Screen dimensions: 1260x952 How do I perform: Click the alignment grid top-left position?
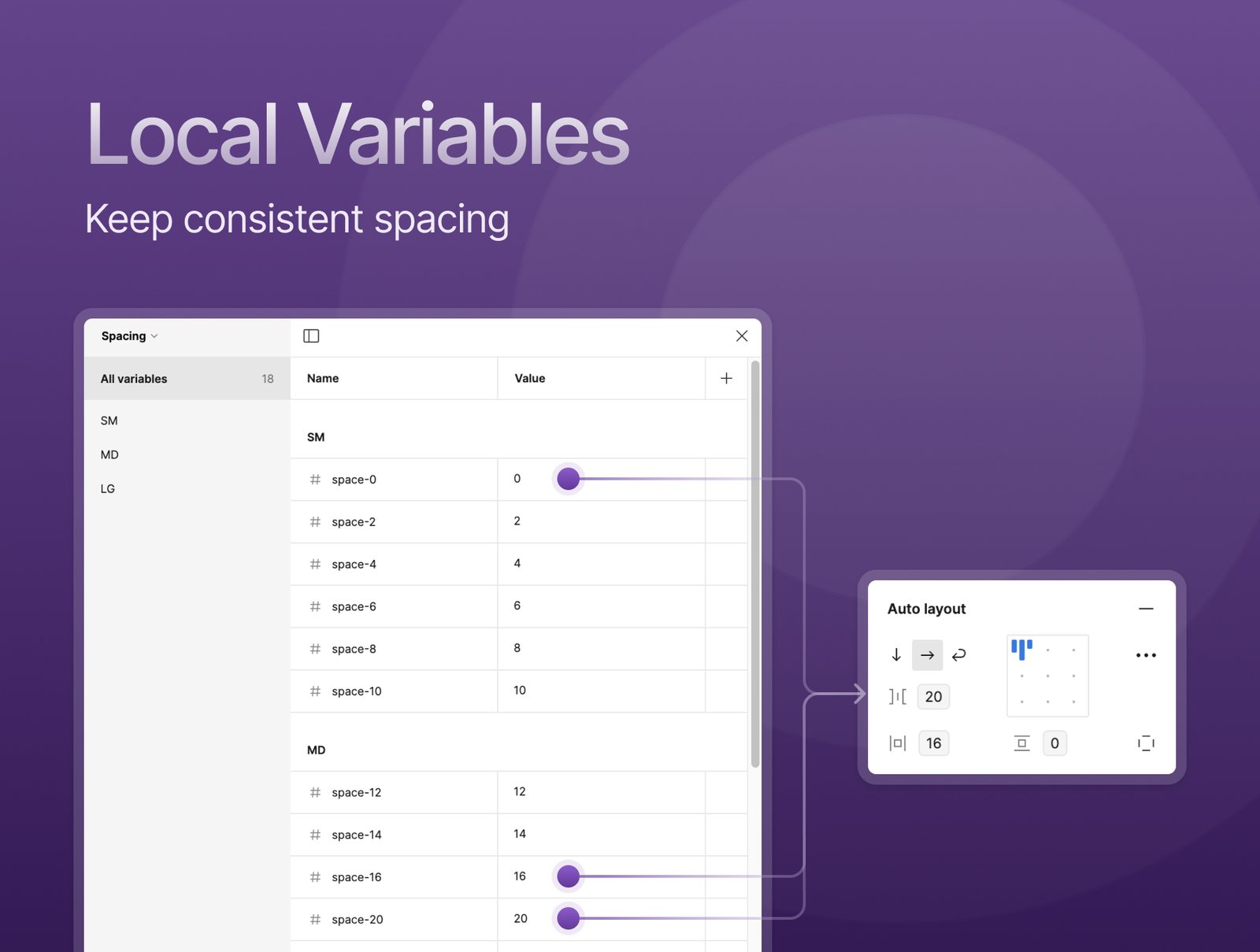tap(1021, 650)
